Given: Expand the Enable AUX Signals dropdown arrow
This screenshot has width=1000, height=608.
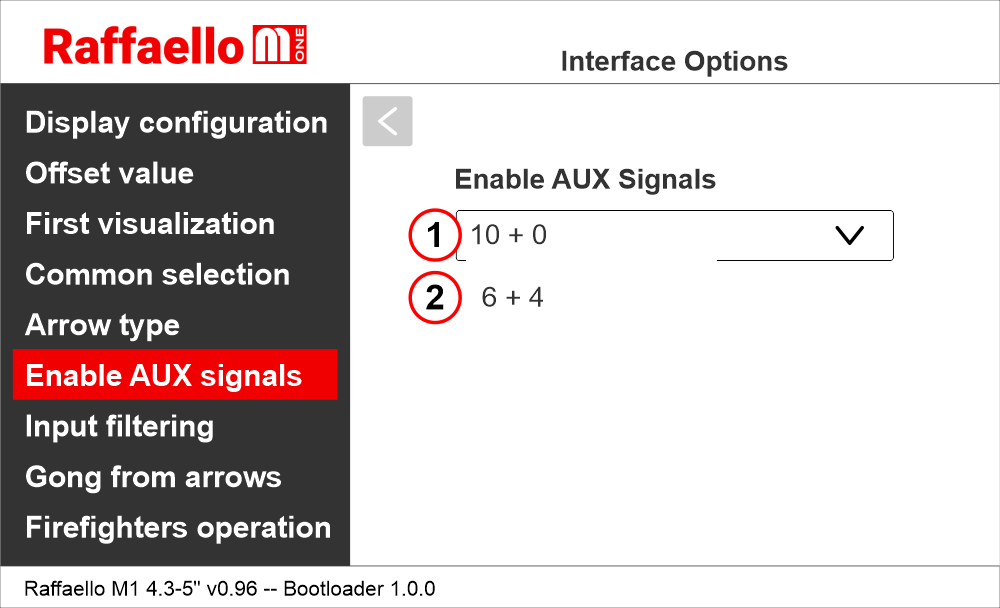Looking at the screenshot, I should [x=848, y=236].
